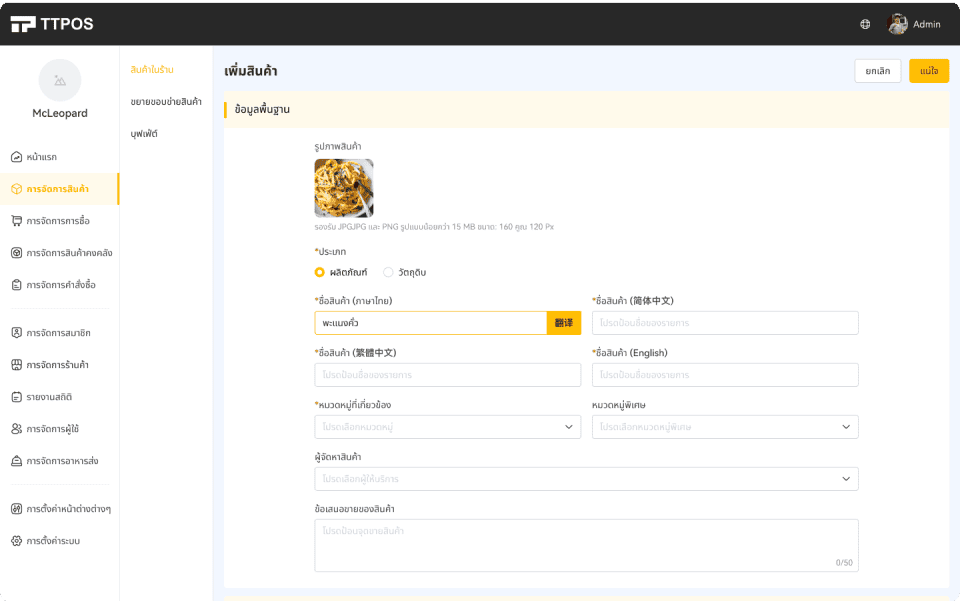Focus the ข้อเสนอขายของสินค้า text area
The image size is (960, 601).
coord(587,545)
